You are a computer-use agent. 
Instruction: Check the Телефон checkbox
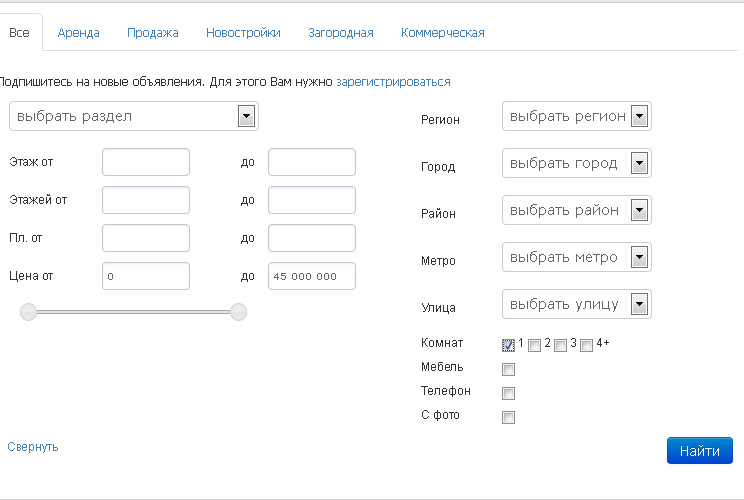coord(508,393)
